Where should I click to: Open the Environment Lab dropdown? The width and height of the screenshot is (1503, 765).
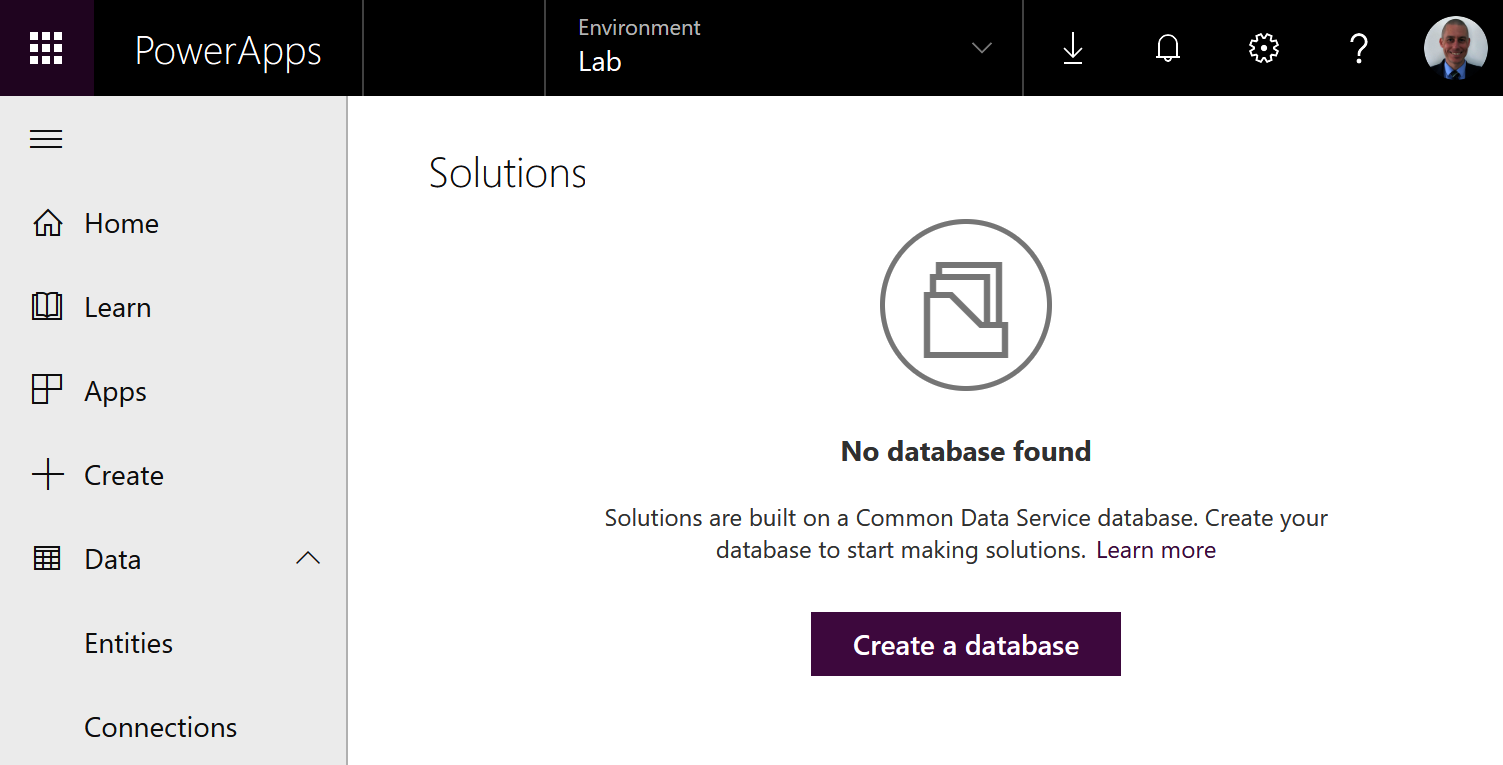click(x=784, y=48)
